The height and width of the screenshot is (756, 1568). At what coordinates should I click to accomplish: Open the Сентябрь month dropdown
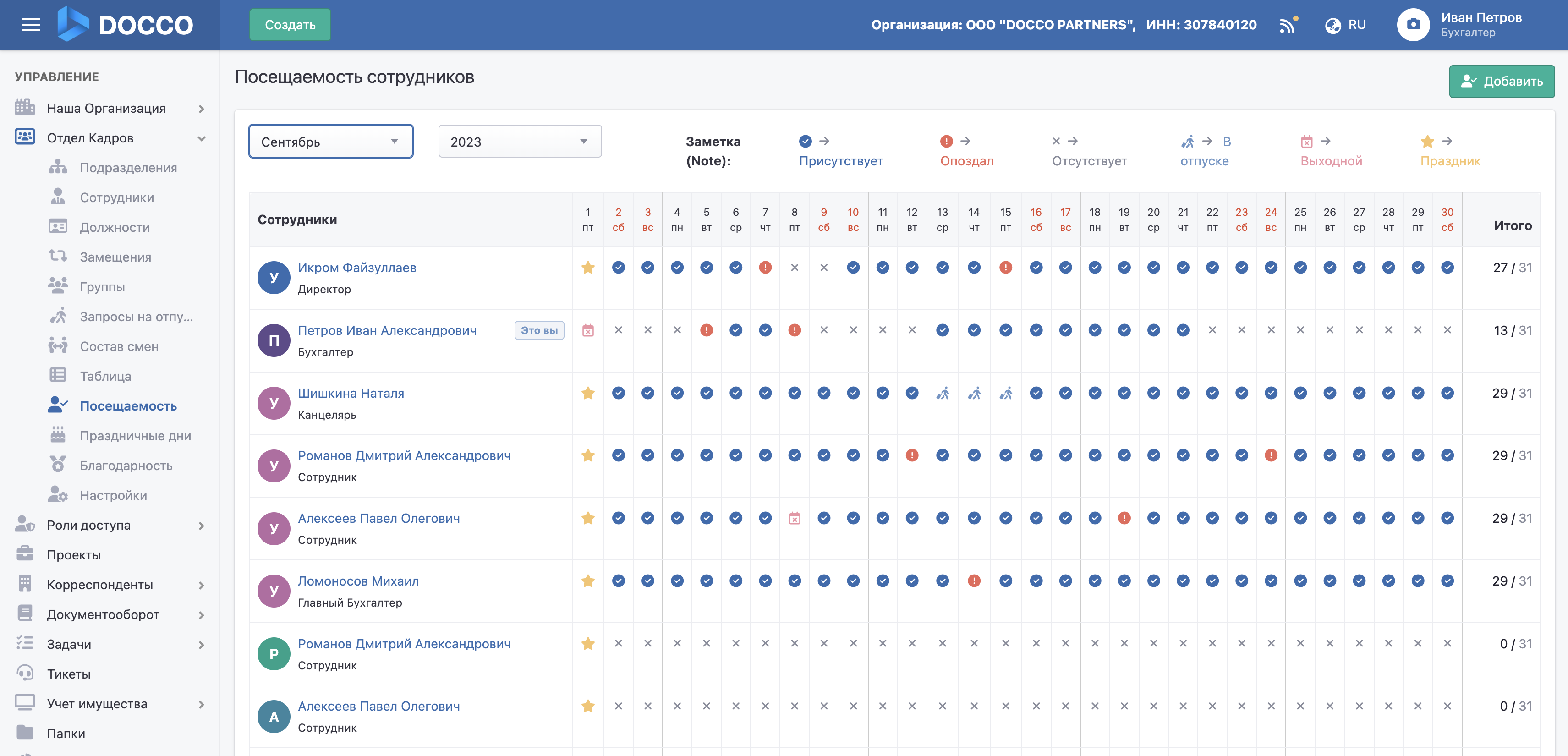[330, 142]
